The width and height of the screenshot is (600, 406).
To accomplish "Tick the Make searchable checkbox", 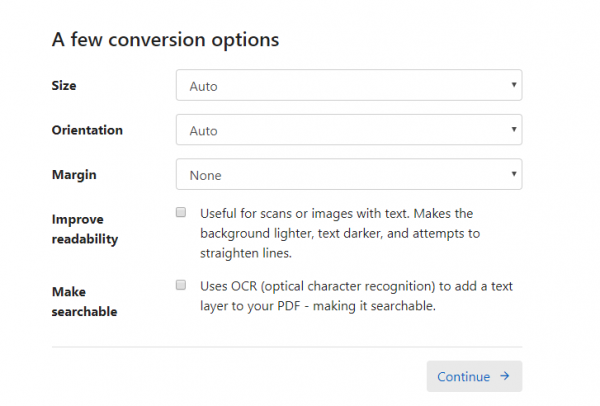I will 181,285.
